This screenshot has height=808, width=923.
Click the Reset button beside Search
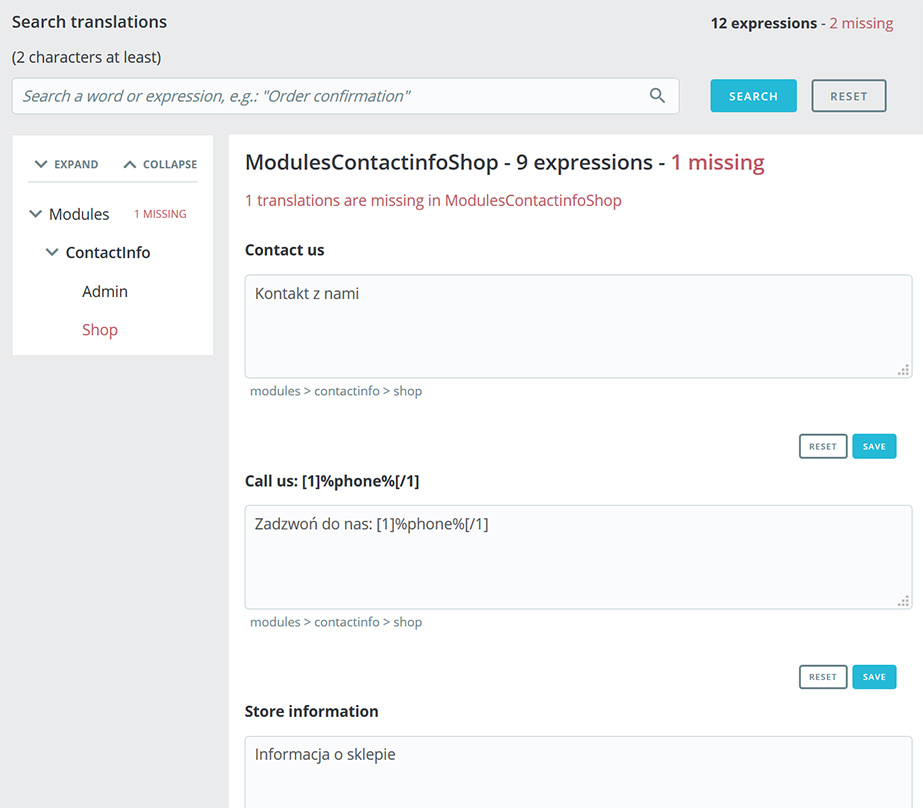pyautogui.click(x=848, y=96)
